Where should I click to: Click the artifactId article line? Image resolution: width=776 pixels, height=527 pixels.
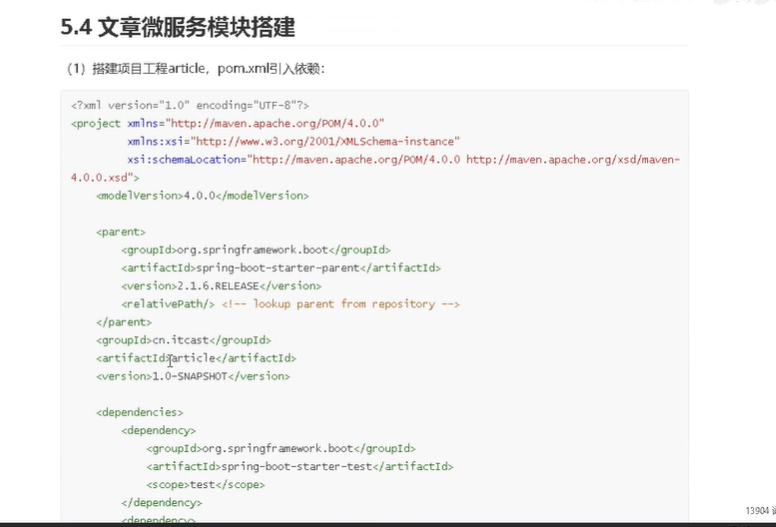pos(196,358)
